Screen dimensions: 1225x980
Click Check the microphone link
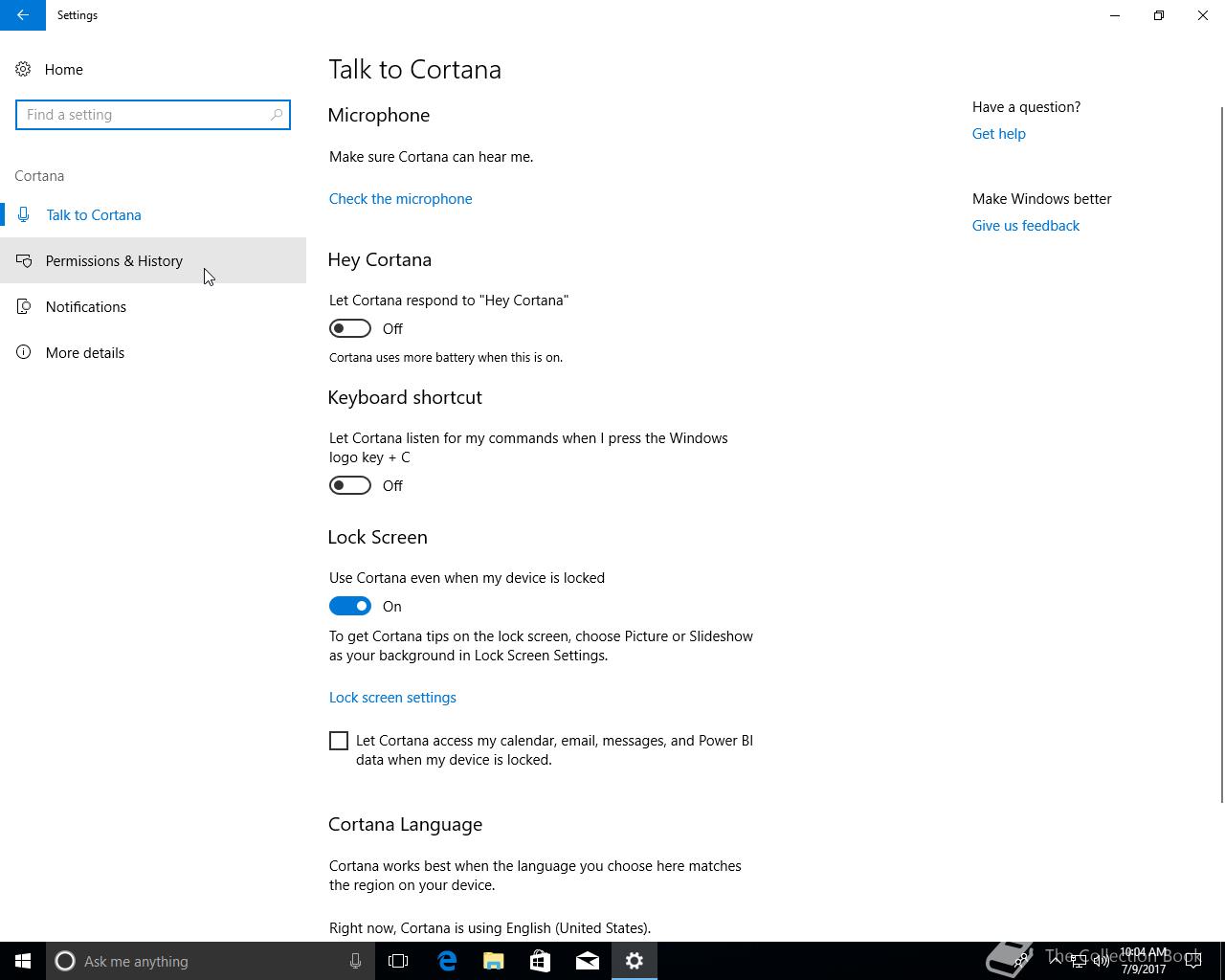pyautogui.click(x=400, y=199)
